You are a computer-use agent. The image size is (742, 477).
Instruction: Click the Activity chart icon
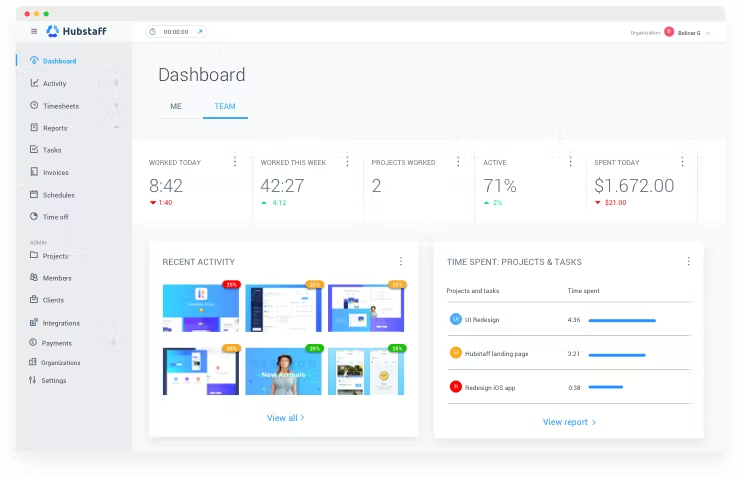[34, 83]
